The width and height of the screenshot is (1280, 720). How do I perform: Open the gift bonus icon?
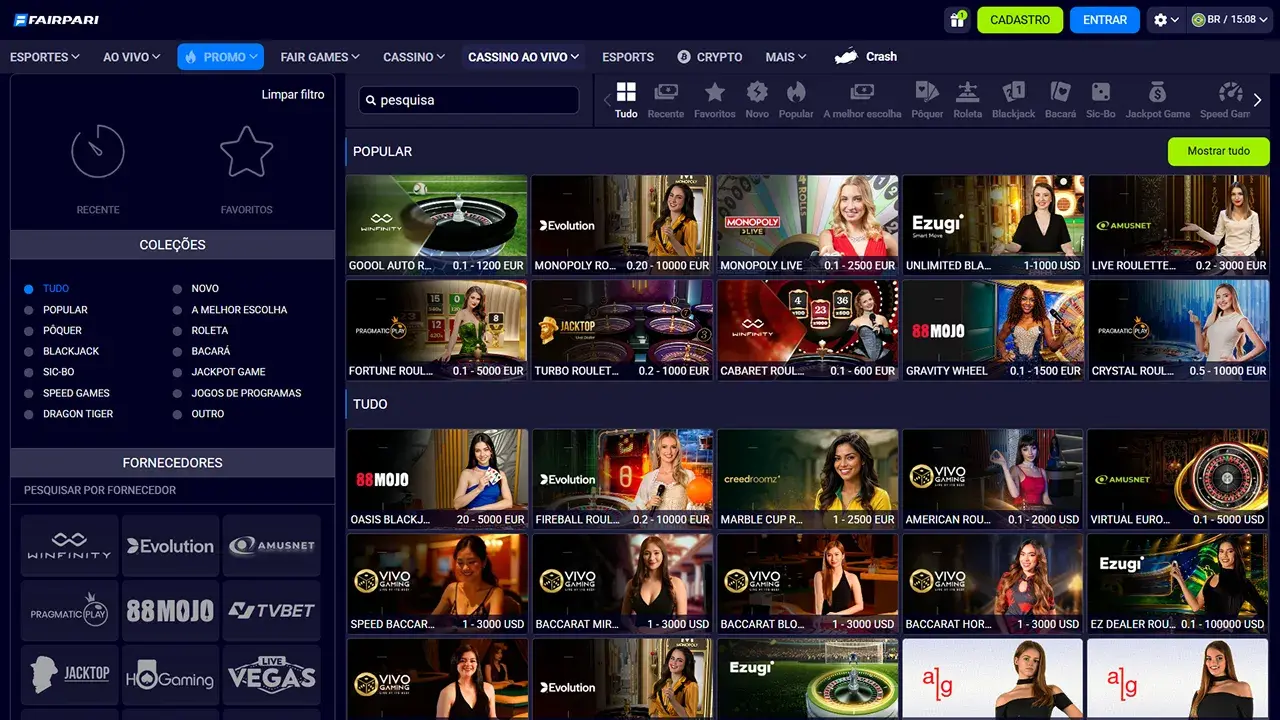tap(957, 20)
